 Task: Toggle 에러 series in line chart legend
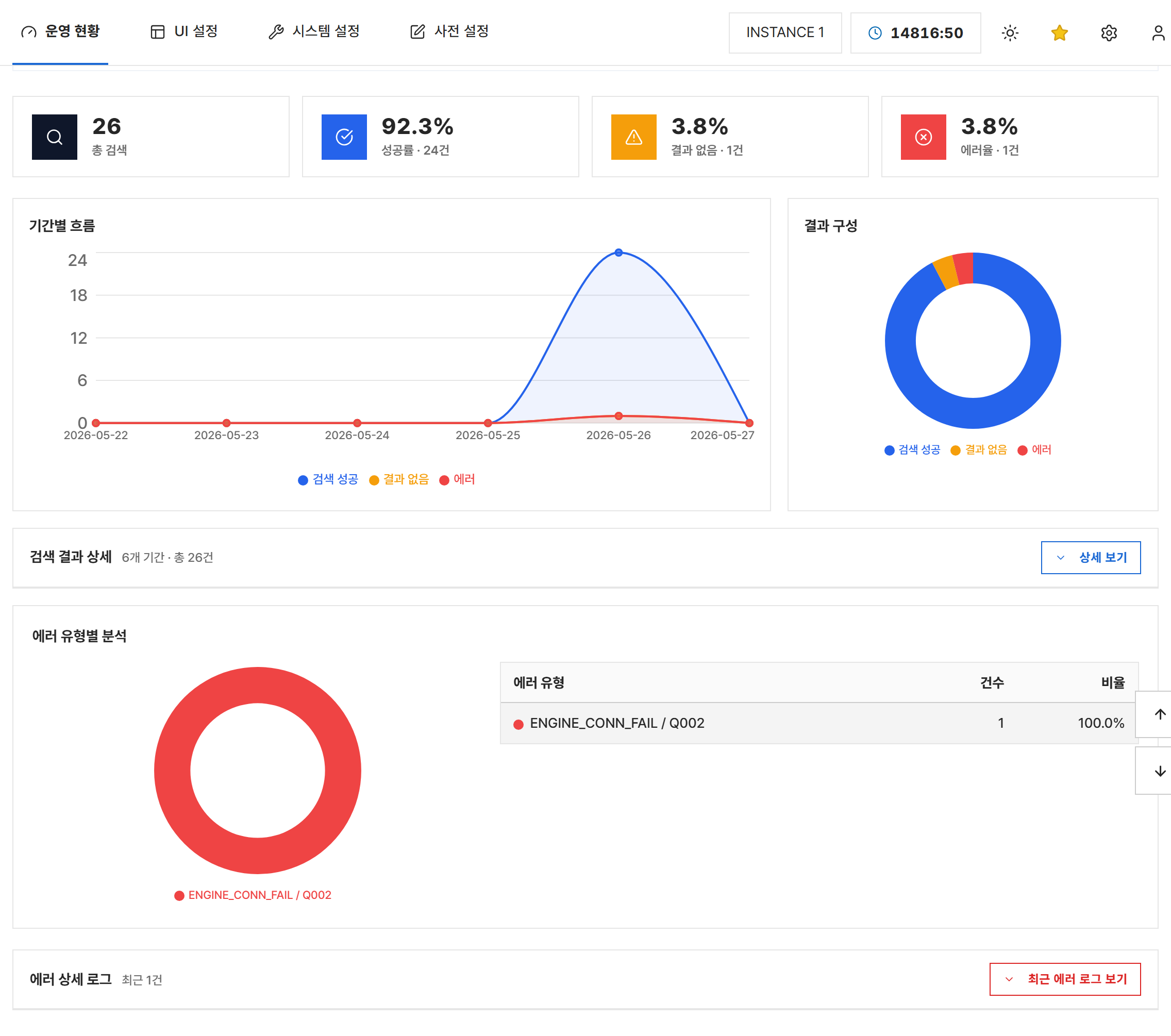[457, 480]
